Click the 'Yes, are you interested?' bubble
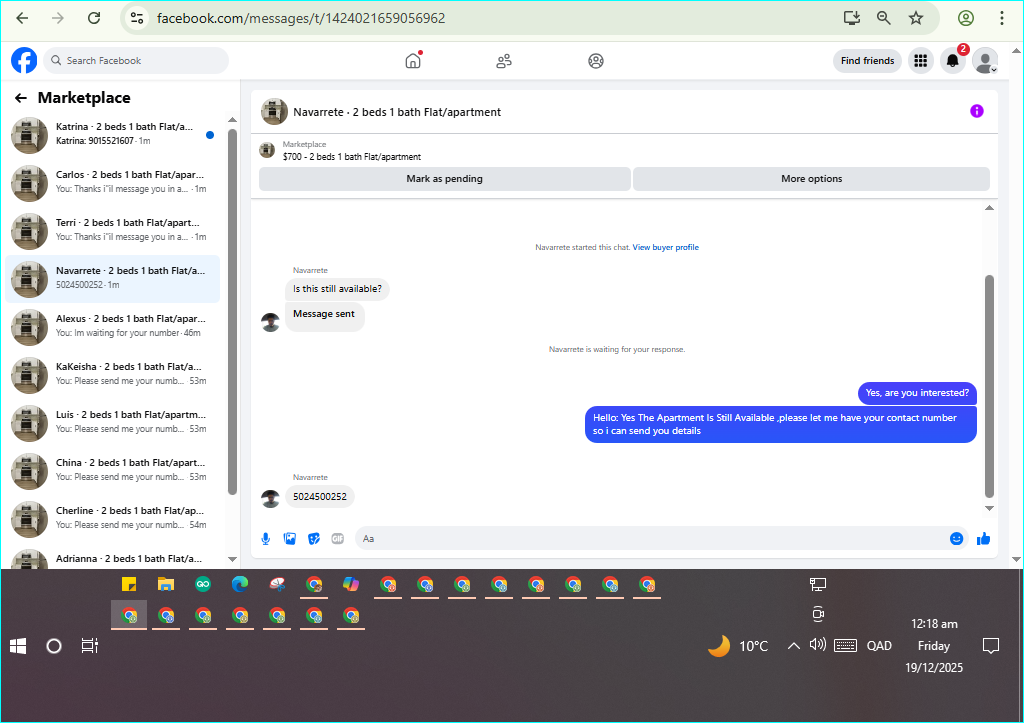Viewport: 1024px width, 723px height. click(917, 393)
